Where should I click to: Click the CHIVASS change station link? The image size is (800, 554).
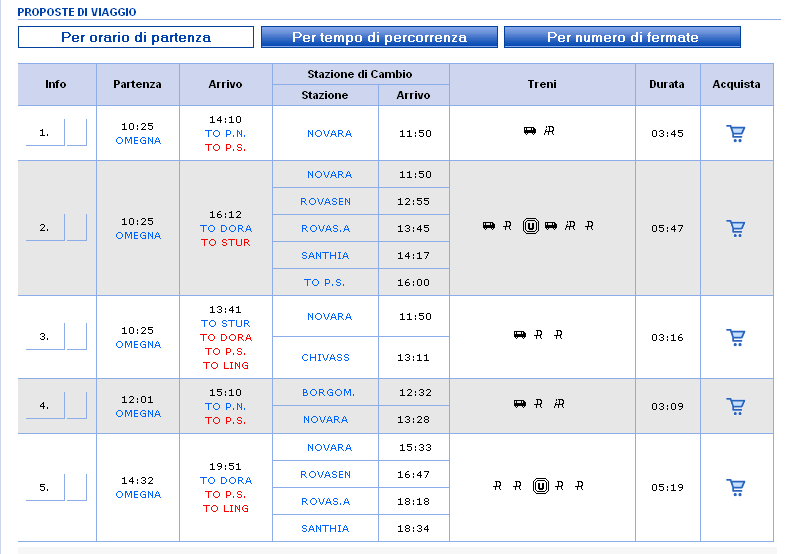325,357
